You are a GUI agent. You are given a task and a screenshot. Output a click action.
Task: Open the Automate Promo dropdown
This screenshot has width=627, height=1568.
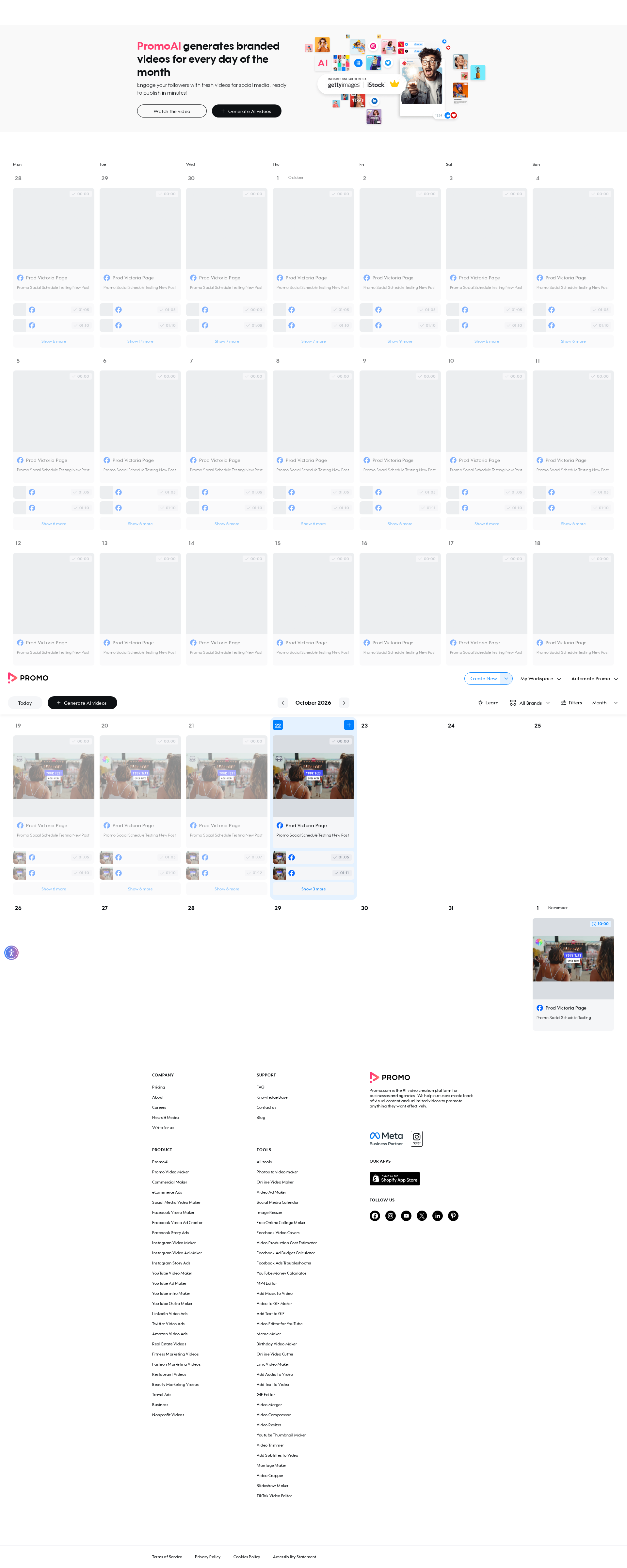coord(594,678)
